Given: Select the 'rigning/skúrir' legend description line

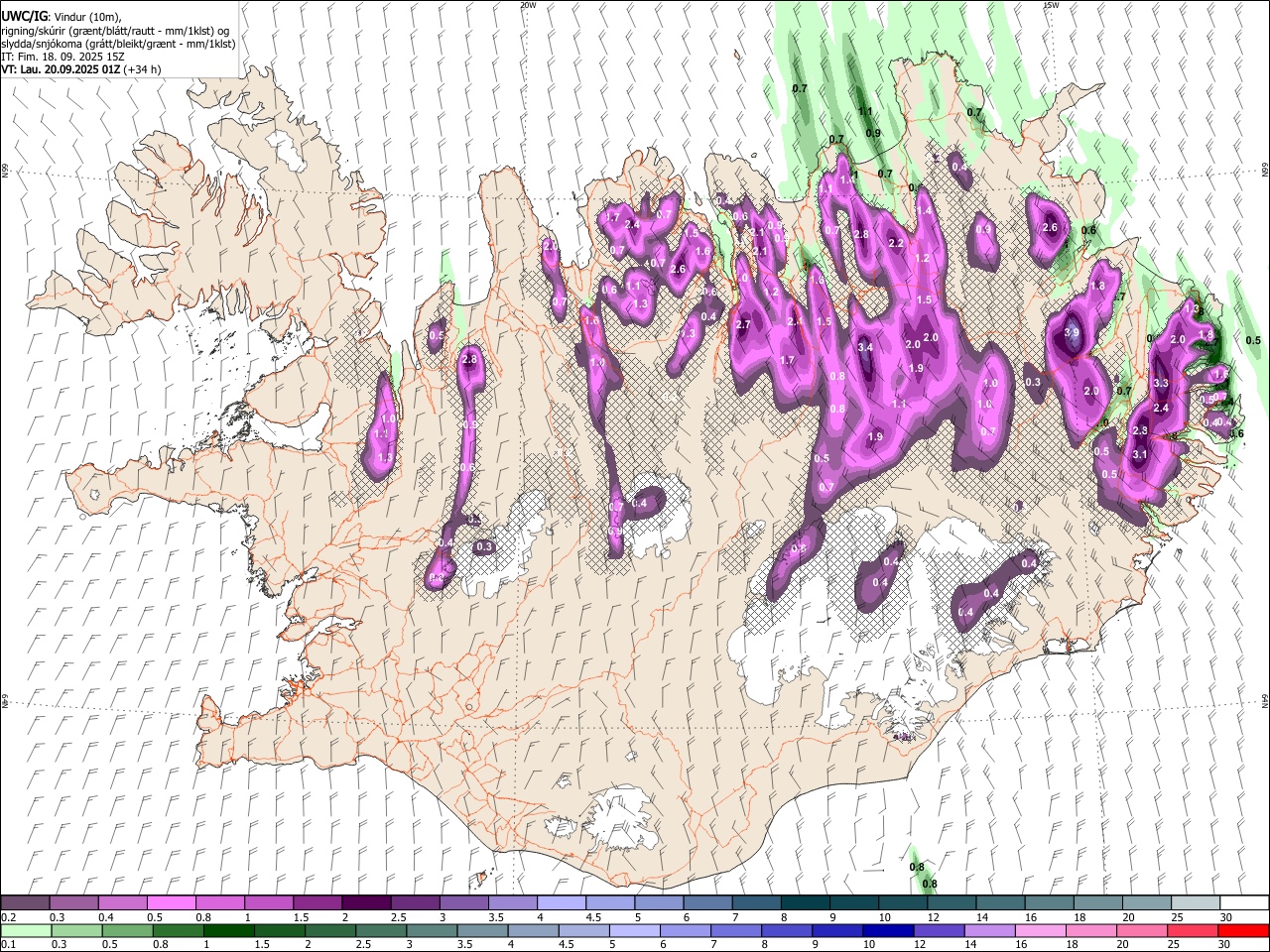Looking at the screenshot, I should point(114,31).
